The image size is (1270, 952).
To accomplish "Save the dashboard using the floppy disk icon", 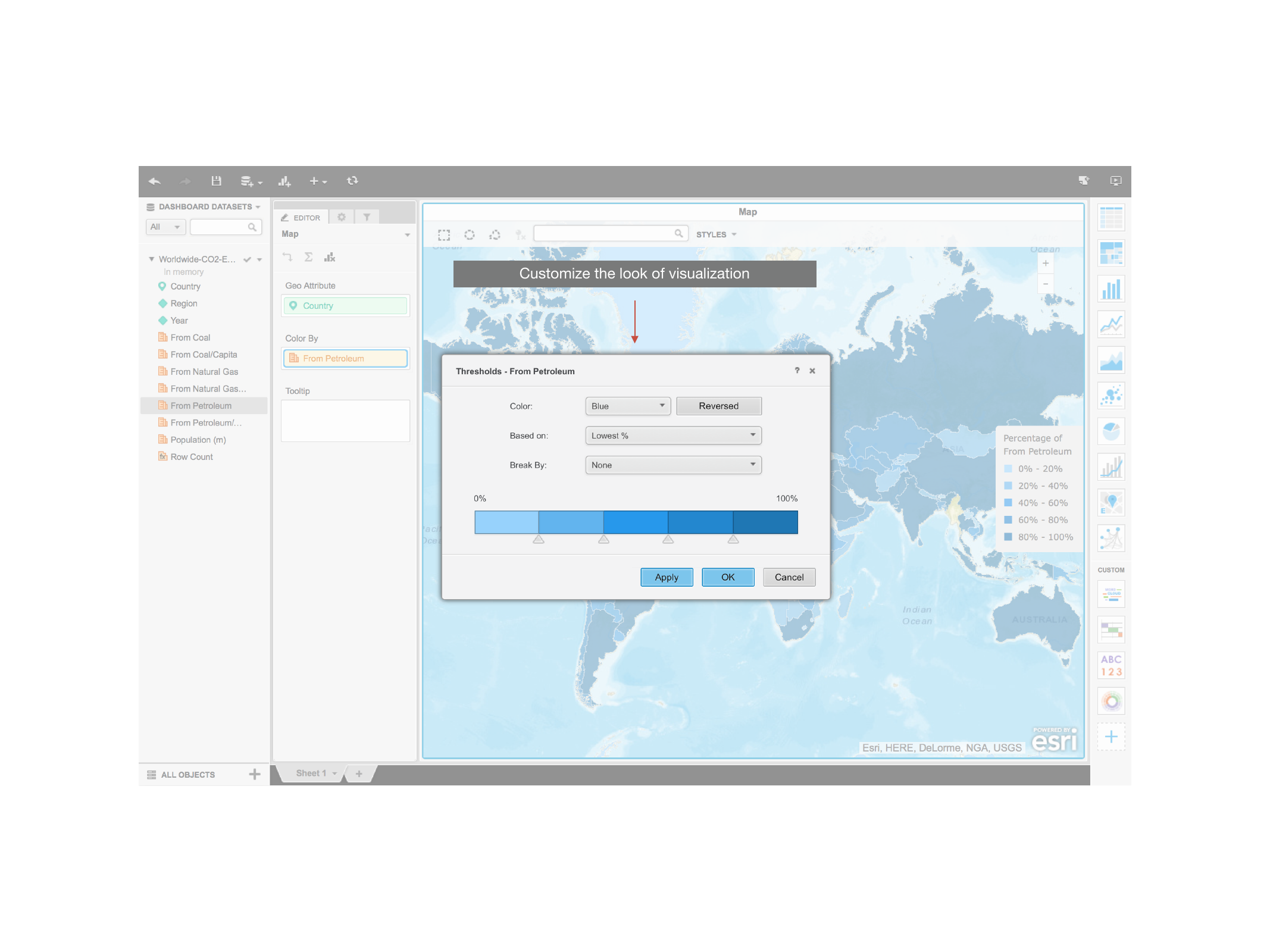I will (216, 181).
